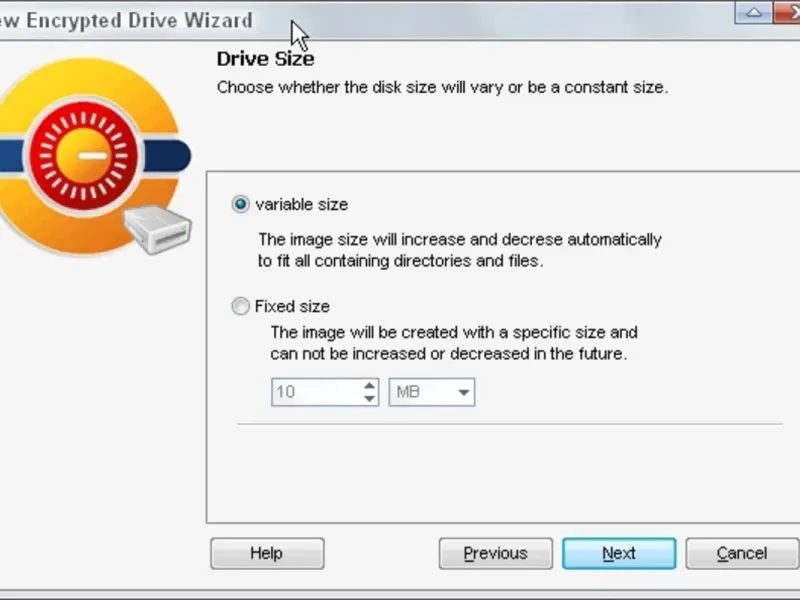Image resolution: width=800 pixels, height=600 pixels.
Task: Select the variable size radio button
Action: coord(240,204)
